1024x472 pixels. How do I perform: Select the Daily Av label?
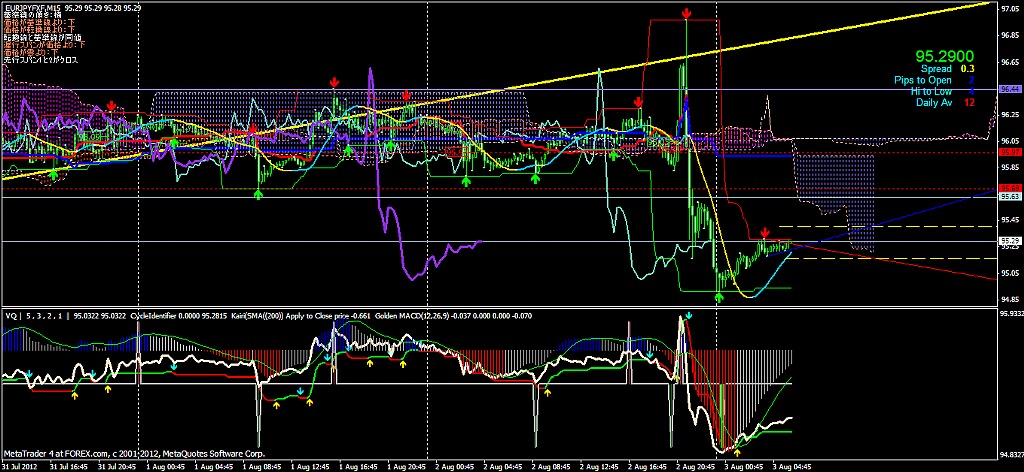coord(933,102)
